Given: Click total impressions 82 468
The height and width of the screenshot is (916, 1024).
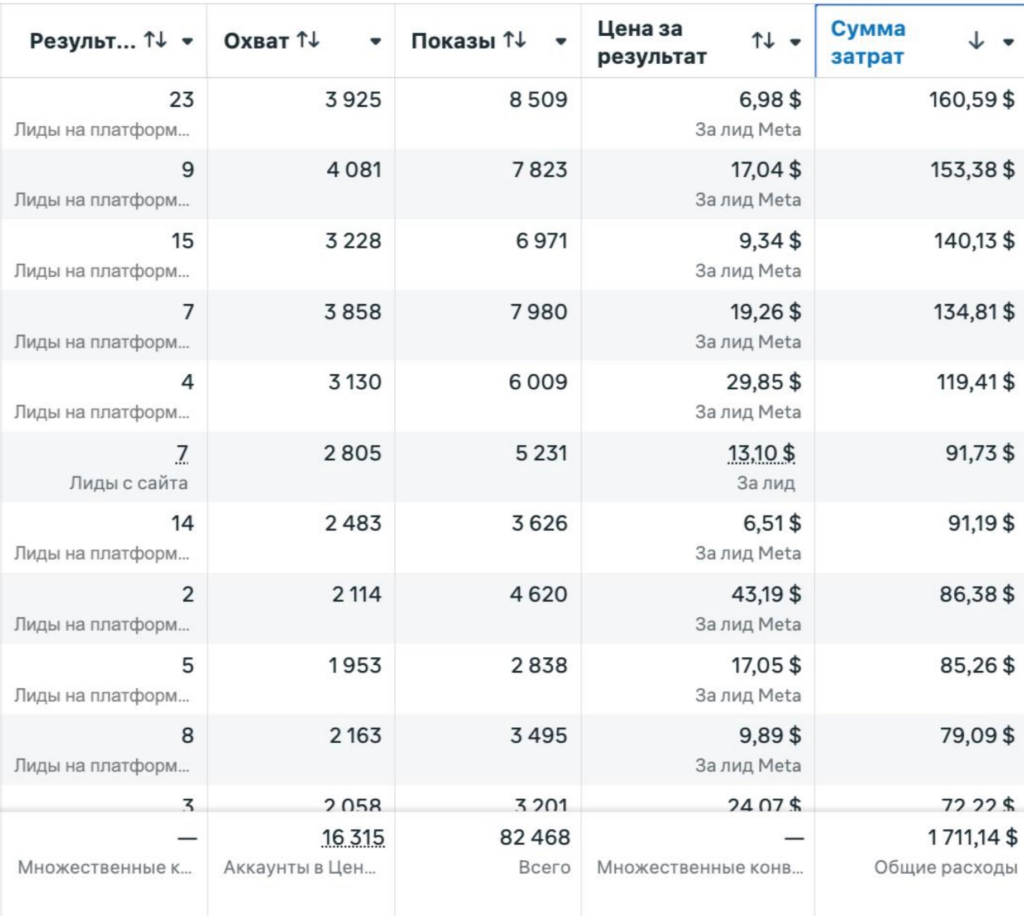Looking at the screenshot, I should pos(534,838).
